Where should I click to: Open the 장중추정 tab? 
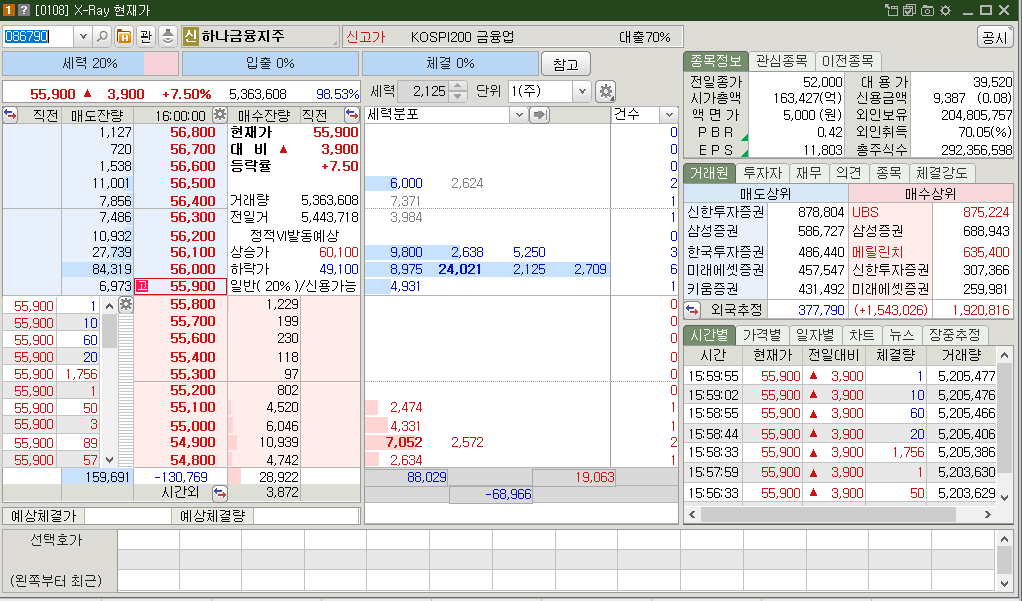(x=955, y=335)
